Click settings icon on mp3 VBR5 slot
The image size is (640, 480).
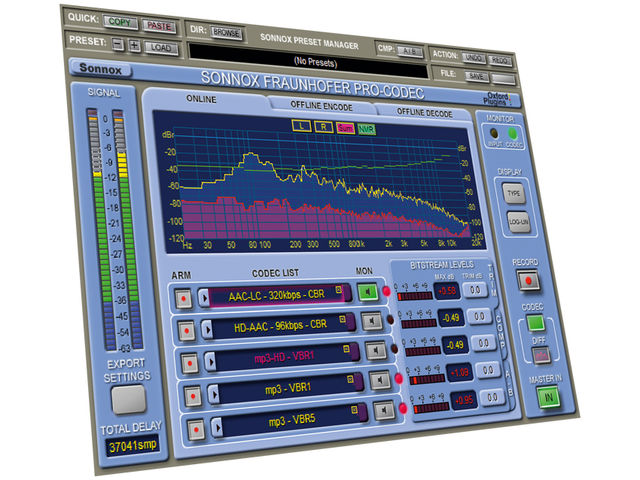click(354, 409)
